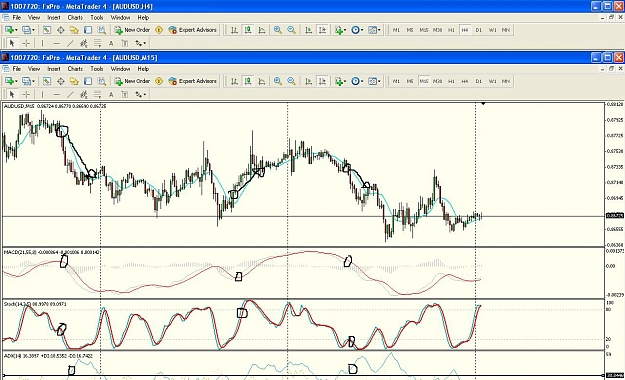
Task: Select the H4 timeframe in M15 window toolbar
Action: click(x=465, y=81)
